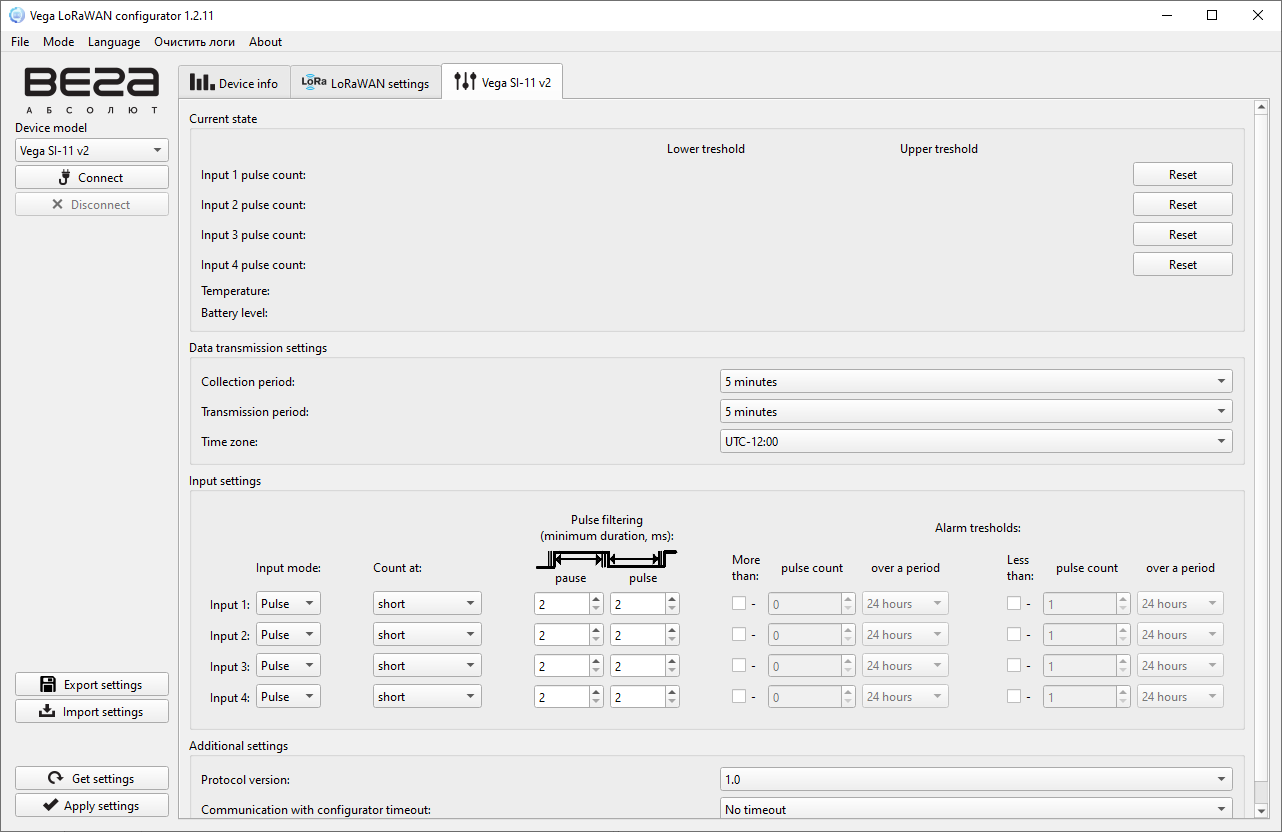The height and width of the screenshot is (832, 1282).
Task: Open the Transmission period dropdown
Action: pos(976,412)
